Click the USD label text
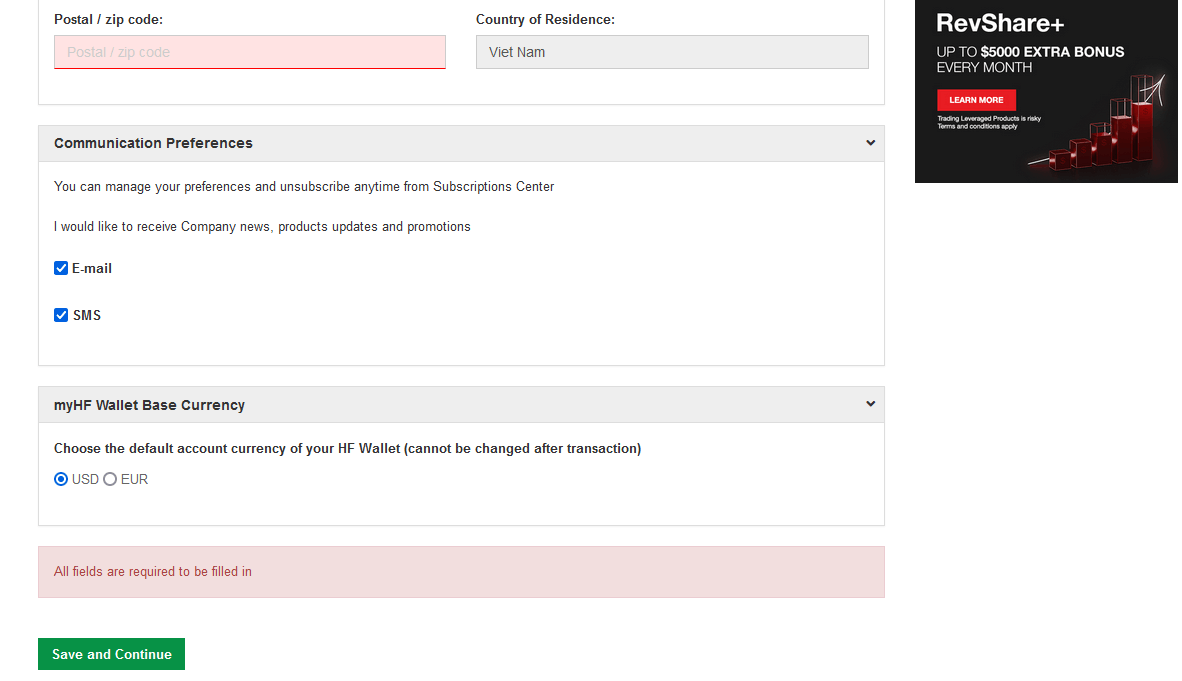This screenshot has width=1182, height=681. click(85, 480)
